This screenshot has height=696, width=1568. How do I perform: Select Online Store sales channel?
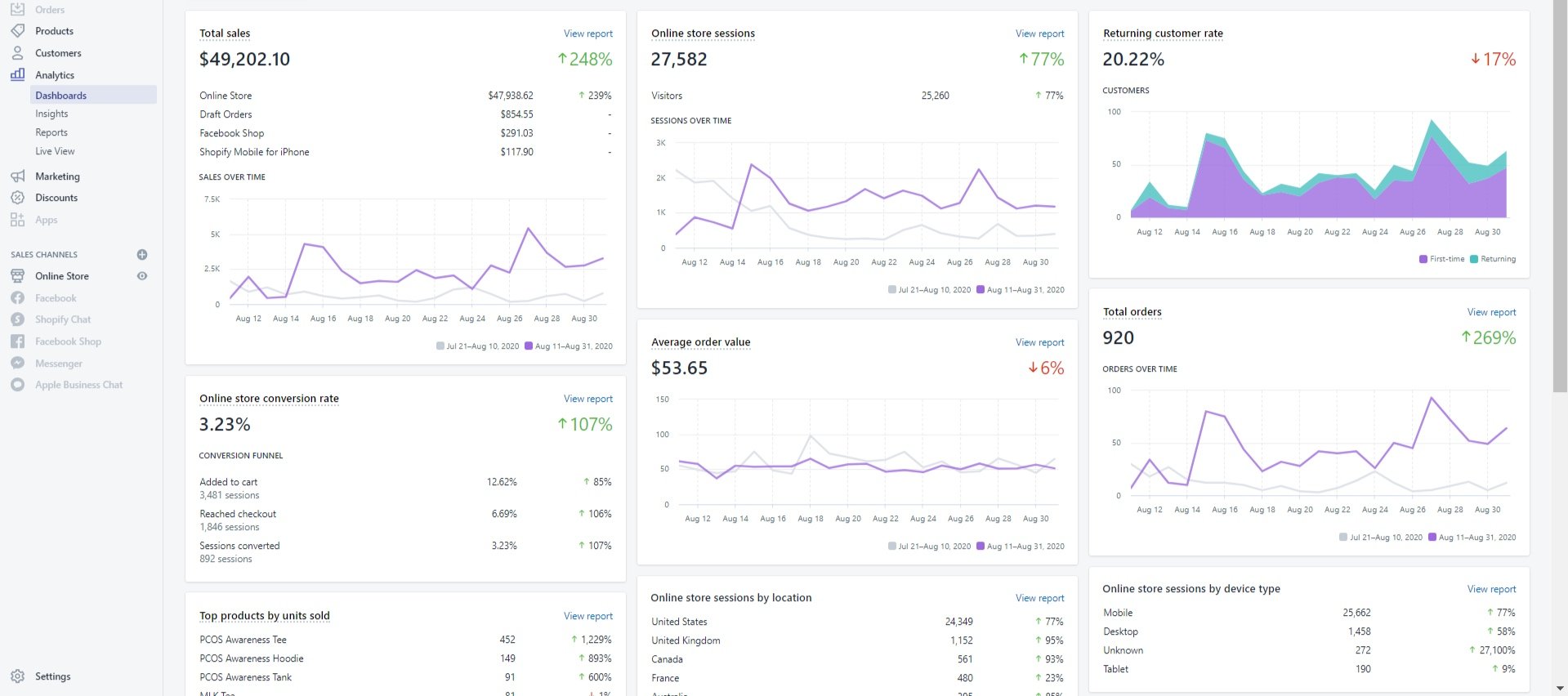tap(62, 276)
